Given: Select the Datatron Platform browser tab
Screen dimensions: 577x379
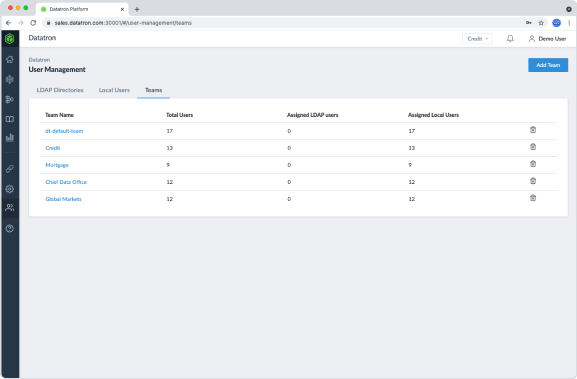Looking at the screenshot, I should pyautogui.click(x=82, y=9).
